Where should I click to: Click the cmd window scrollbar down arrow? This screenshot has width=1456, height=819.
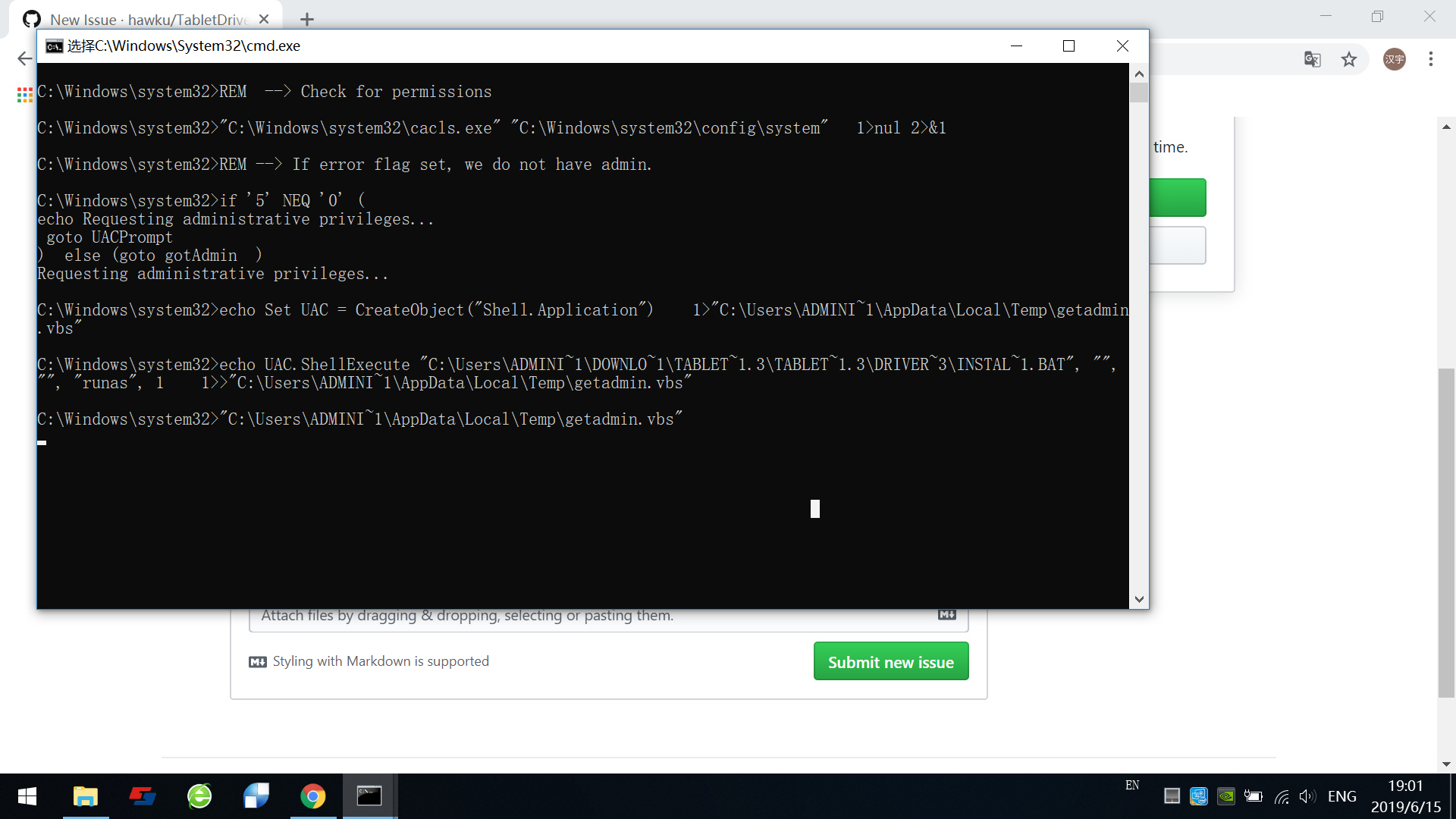pos(1139,599)
